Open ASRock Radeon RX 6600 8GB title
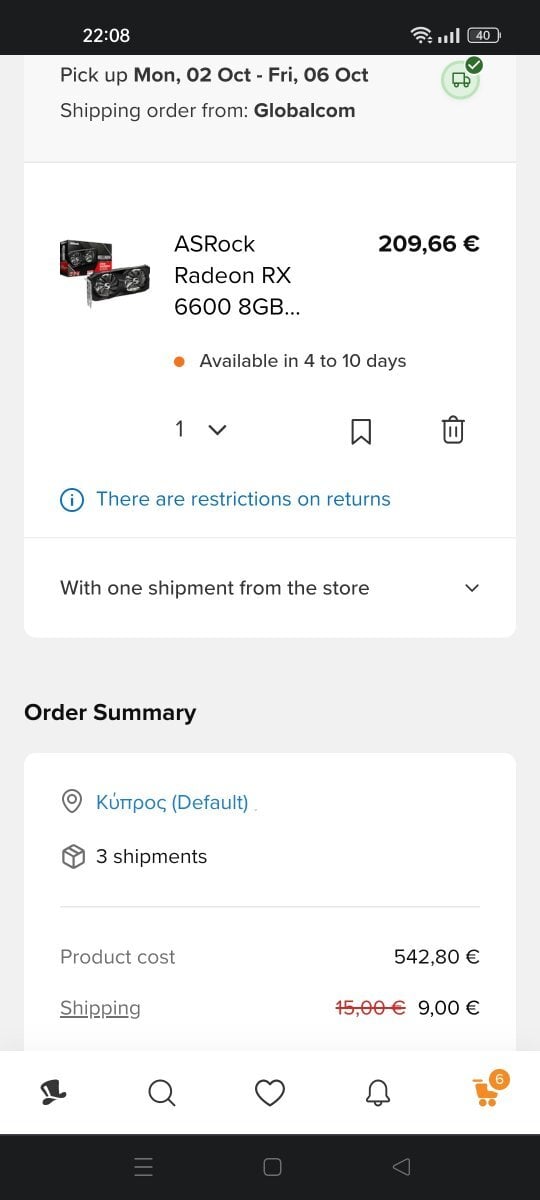This screenshot has height=1200, width=540. coord(237,275)
